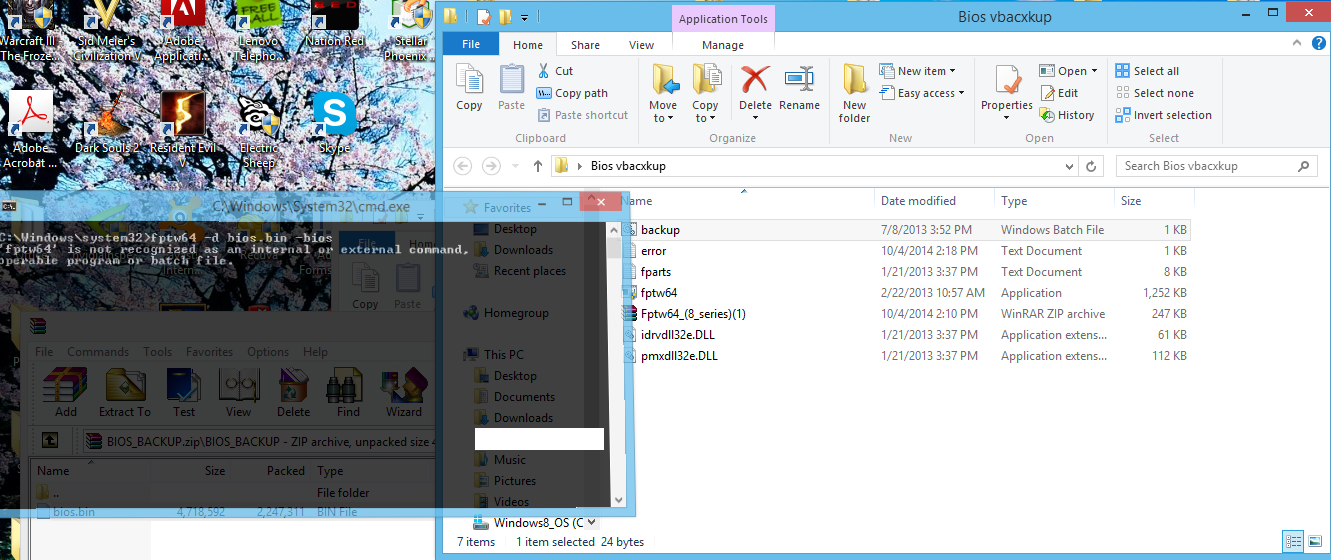Cut the selected file using Cut
The width and height of the screenshot is (1331, 560).
(x=555, y=71)
